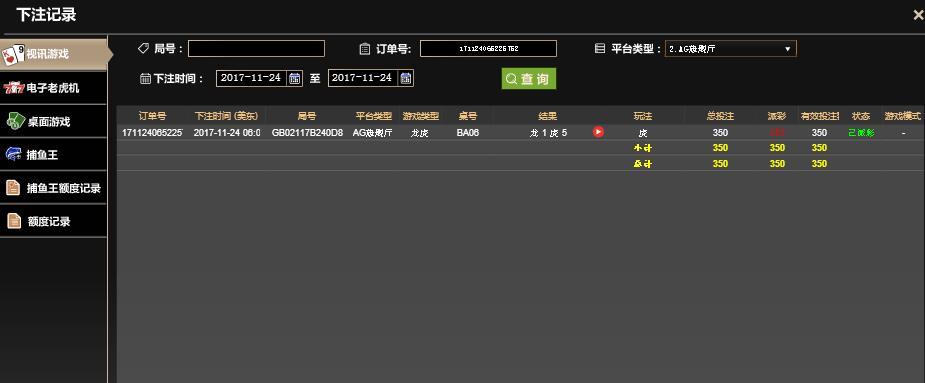Click the 已派彩 status text

click(861, 133)
